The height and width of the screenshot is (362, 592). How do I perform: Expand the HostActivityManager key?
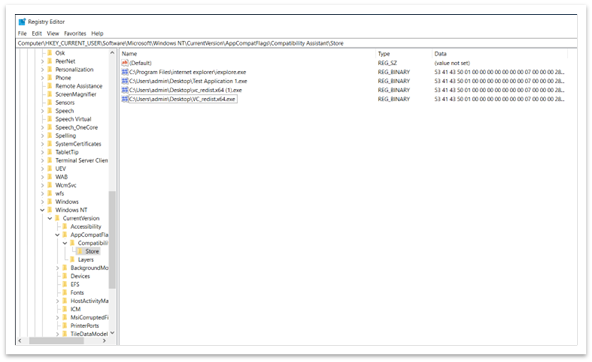57,301
